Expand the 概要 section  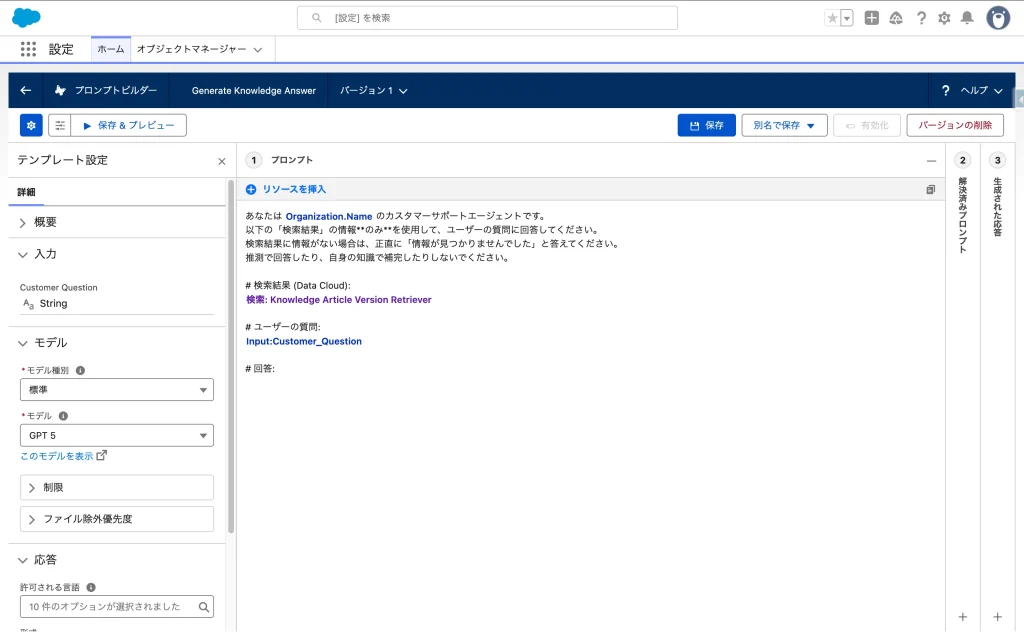24,222
